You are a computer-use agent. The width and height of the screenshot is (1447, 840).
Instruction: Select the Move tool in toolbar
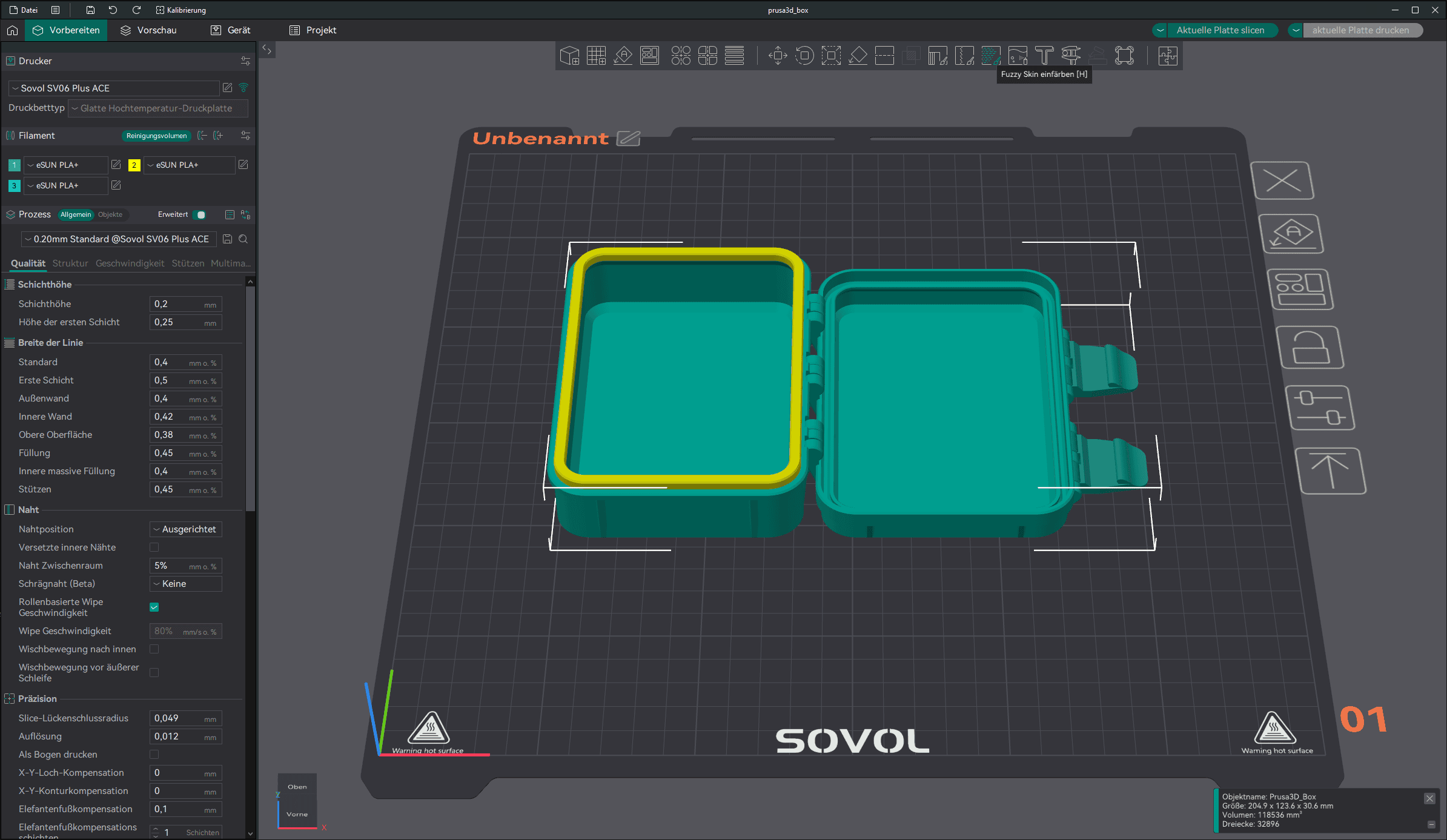tap(778, 56)
